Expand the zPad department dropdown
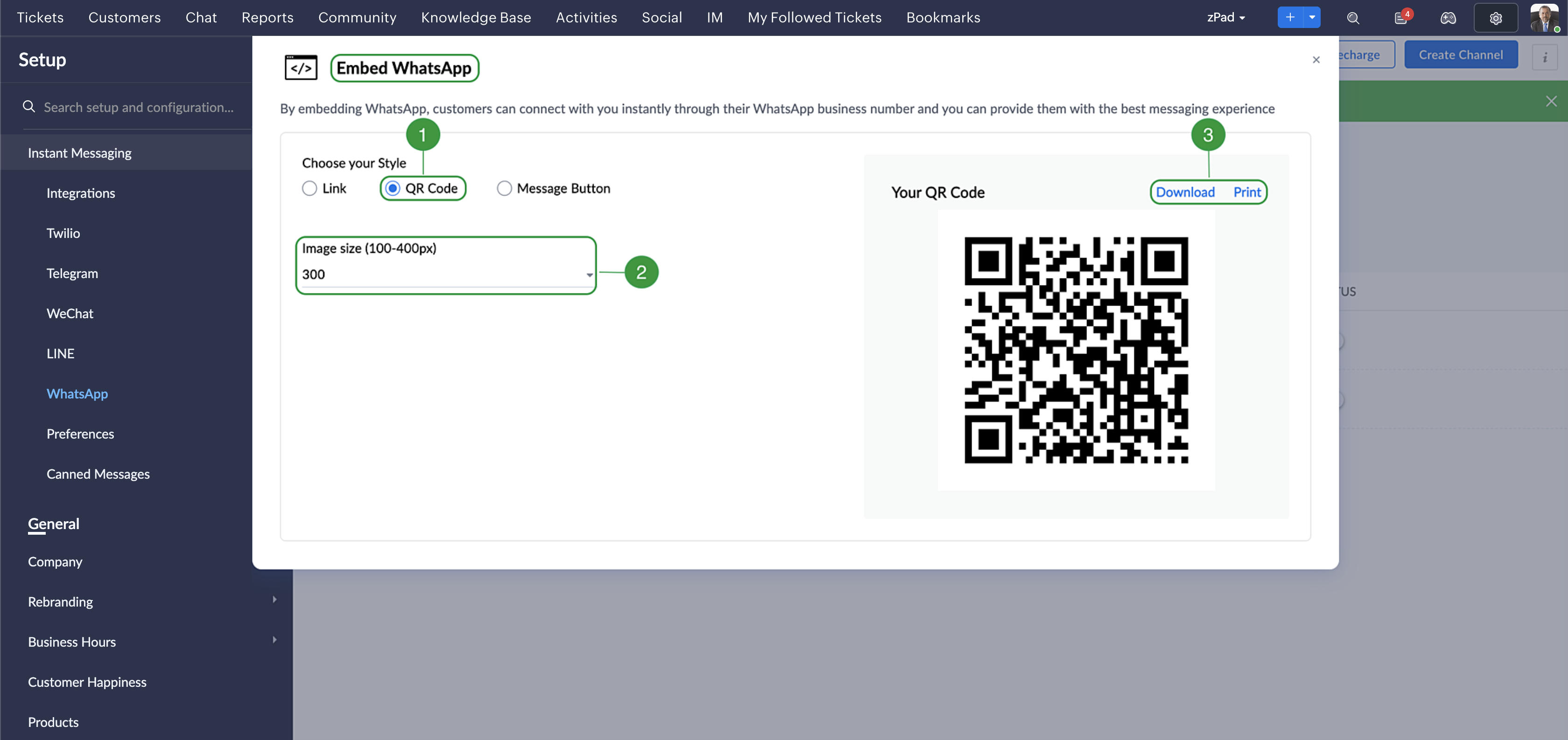This screenshot has height=740, width=1568. click(x=1225, y=18)
